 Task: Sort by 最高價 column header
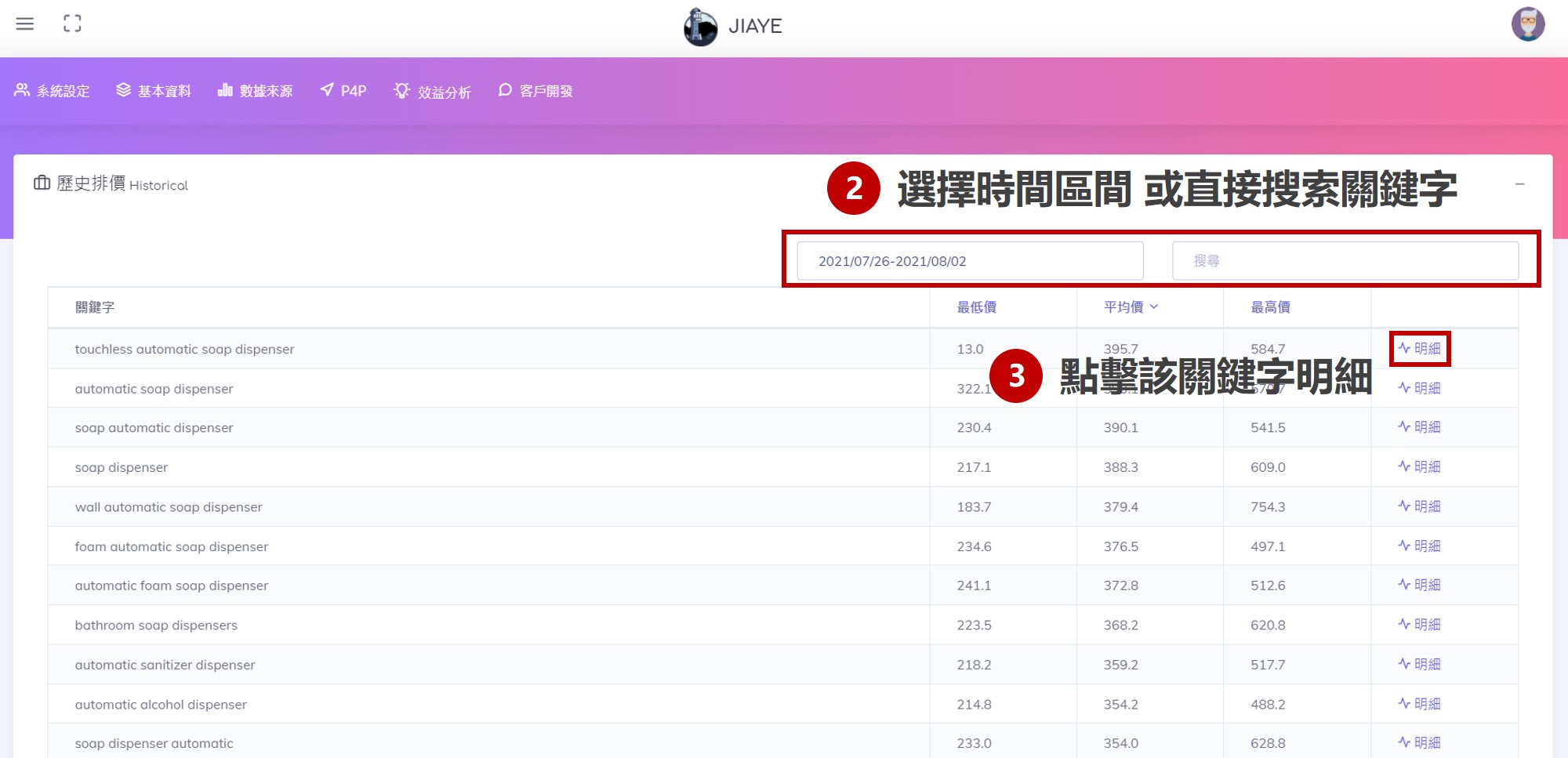[x=1270, y=307]
